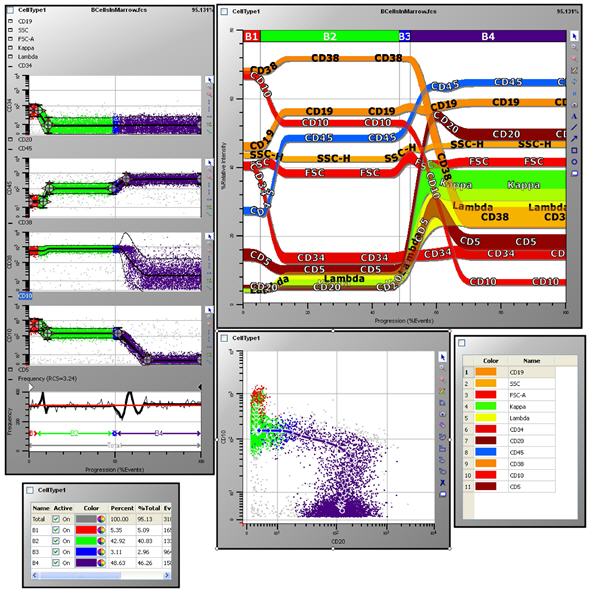Select pointer tool beside CD10 progression plot
The height and width of the screenshot is (594, 600).
pyautogui.click(x=209, y=310)
